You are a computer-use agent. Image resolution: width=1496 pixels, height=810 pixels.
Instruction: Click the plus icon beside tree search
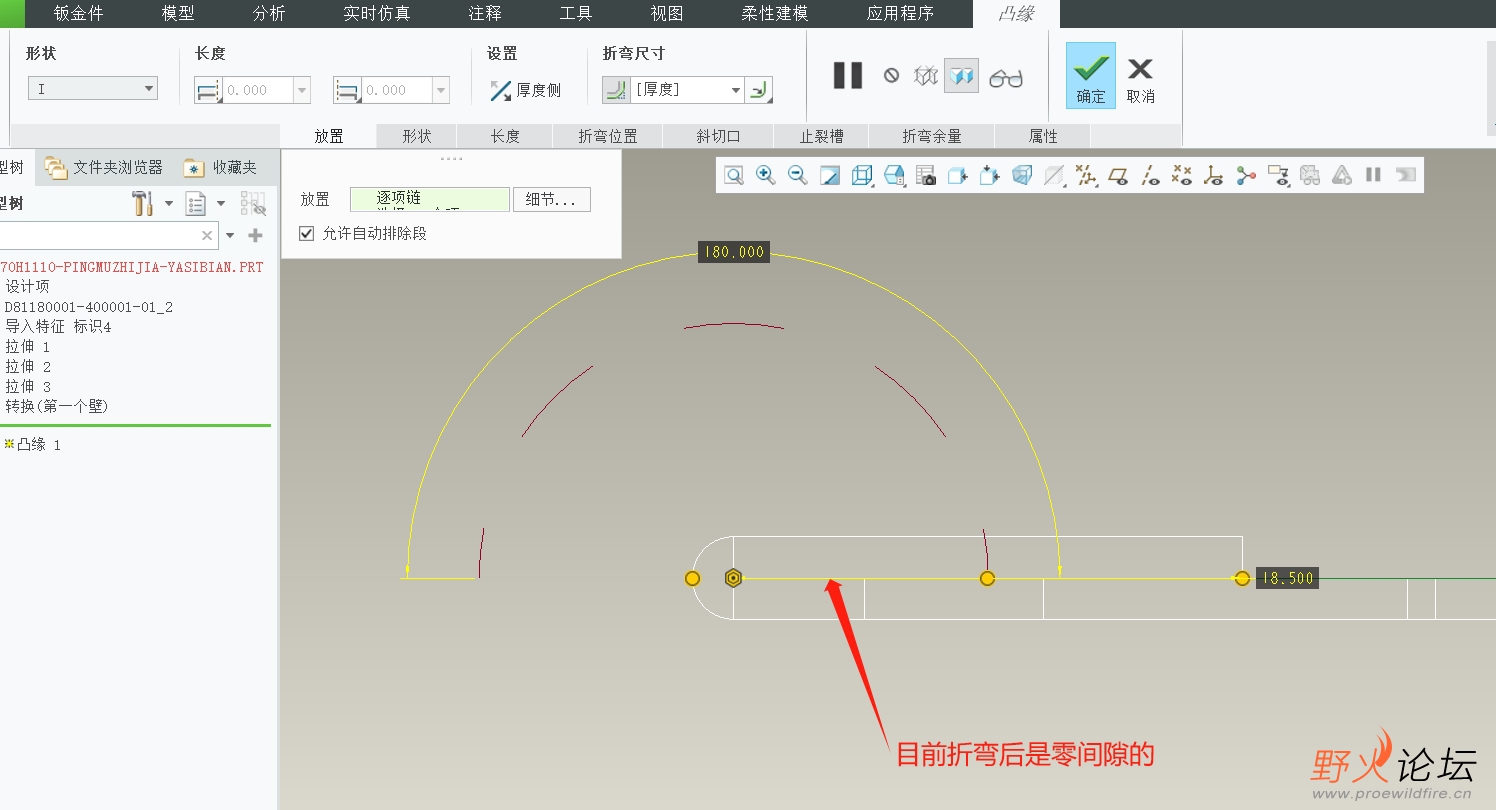click(255, 236)
